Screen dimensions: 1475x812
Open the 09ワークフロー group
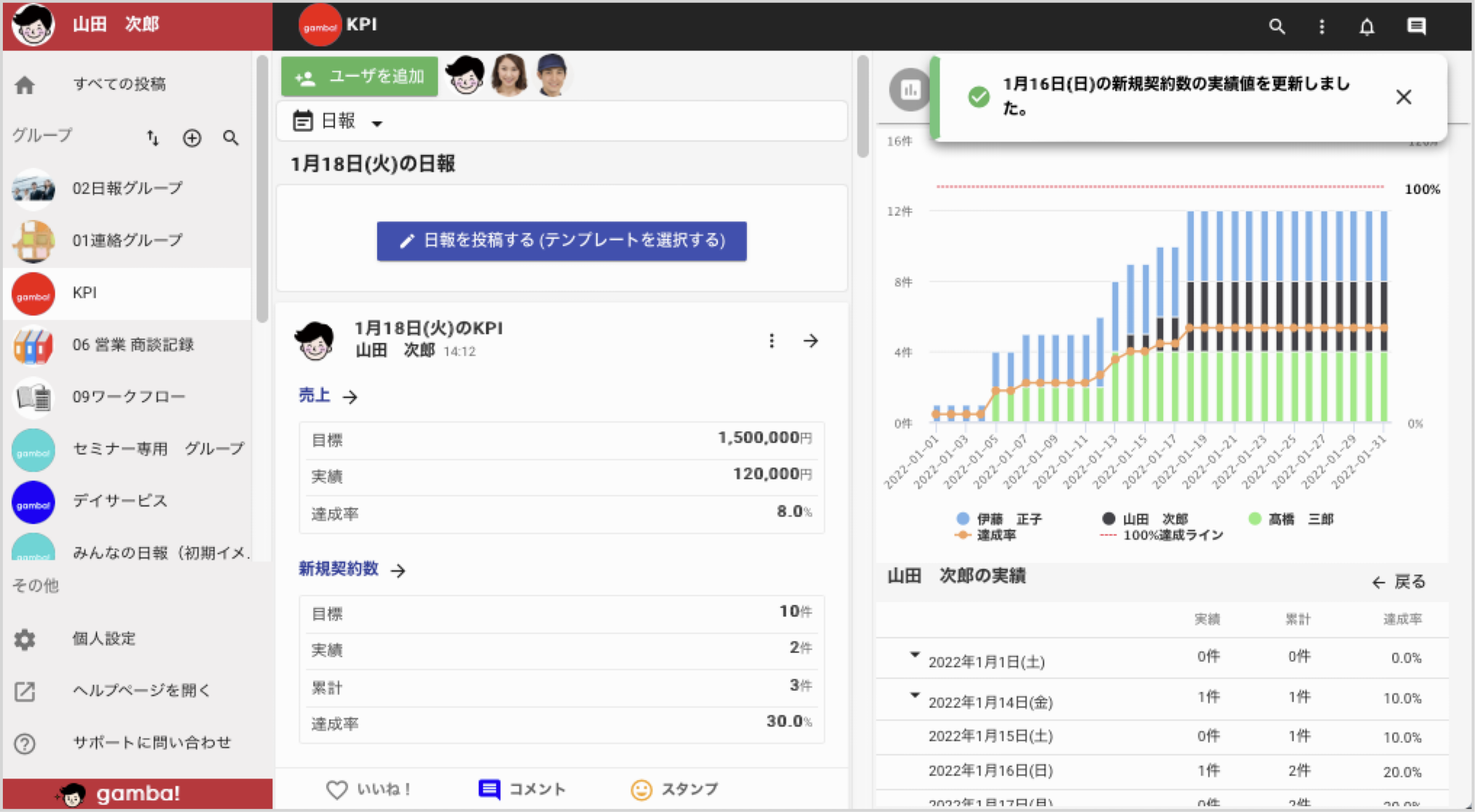coord(127,397)
